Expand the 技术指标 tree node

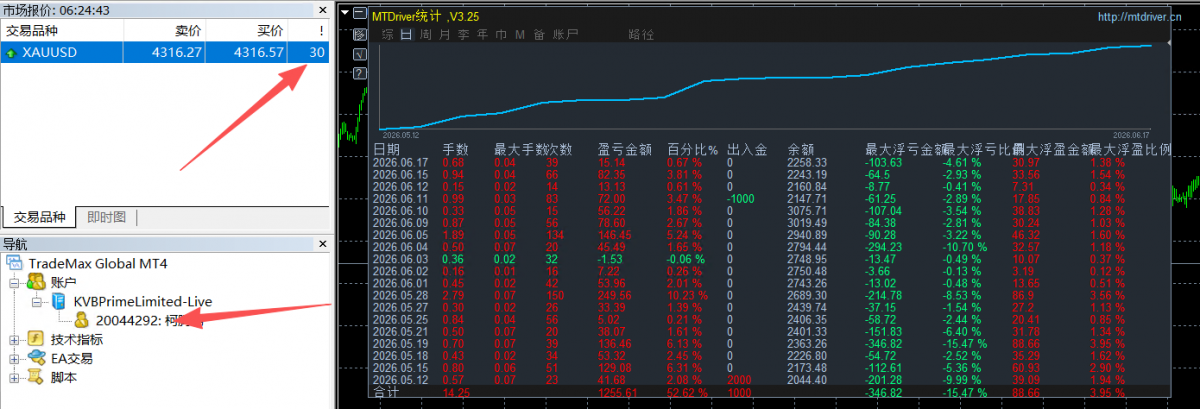pos(14,340)
